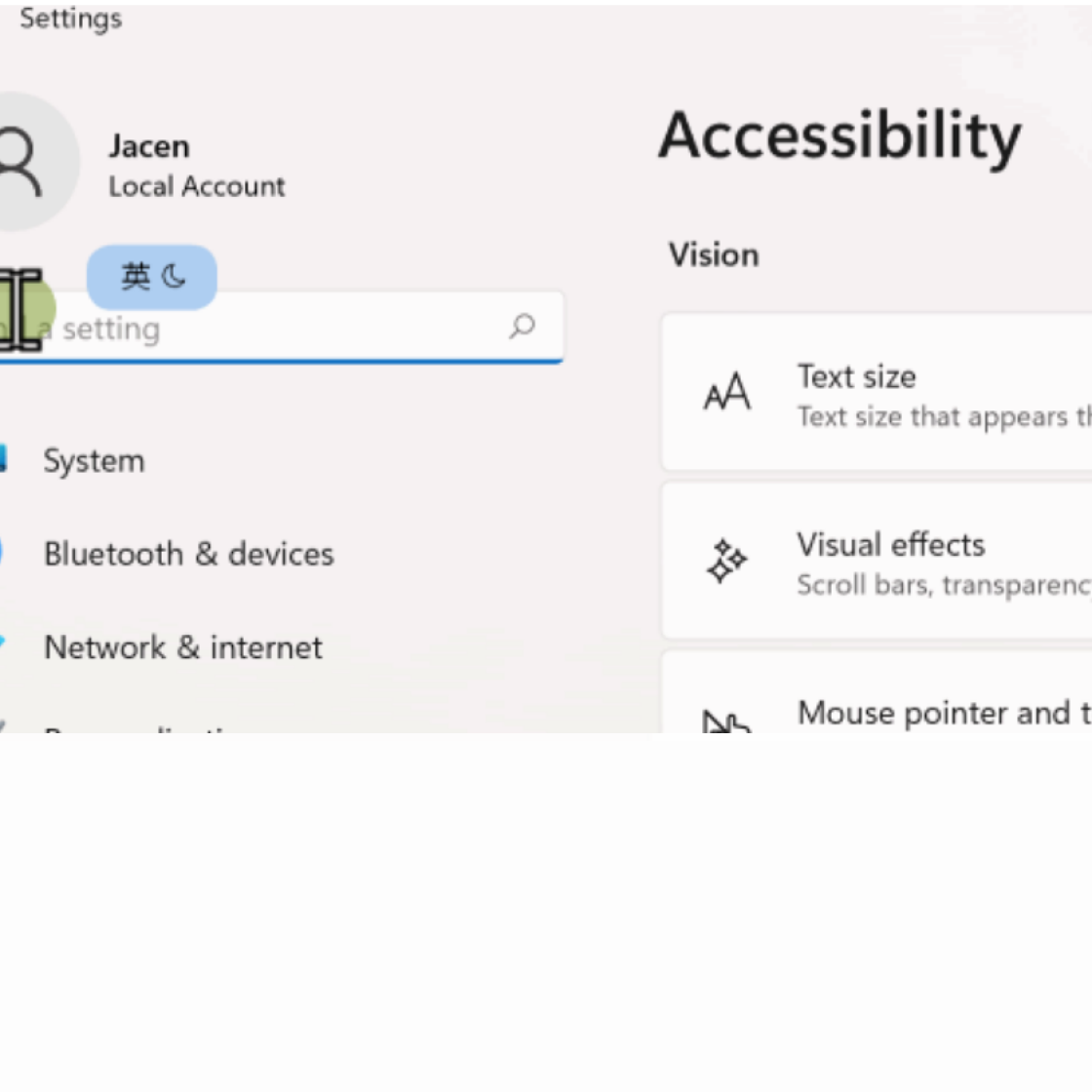Open Mouse pointer and touch settings
Screen dimensions: 1092x1092
pyautogui.click(x=936, y=713)
